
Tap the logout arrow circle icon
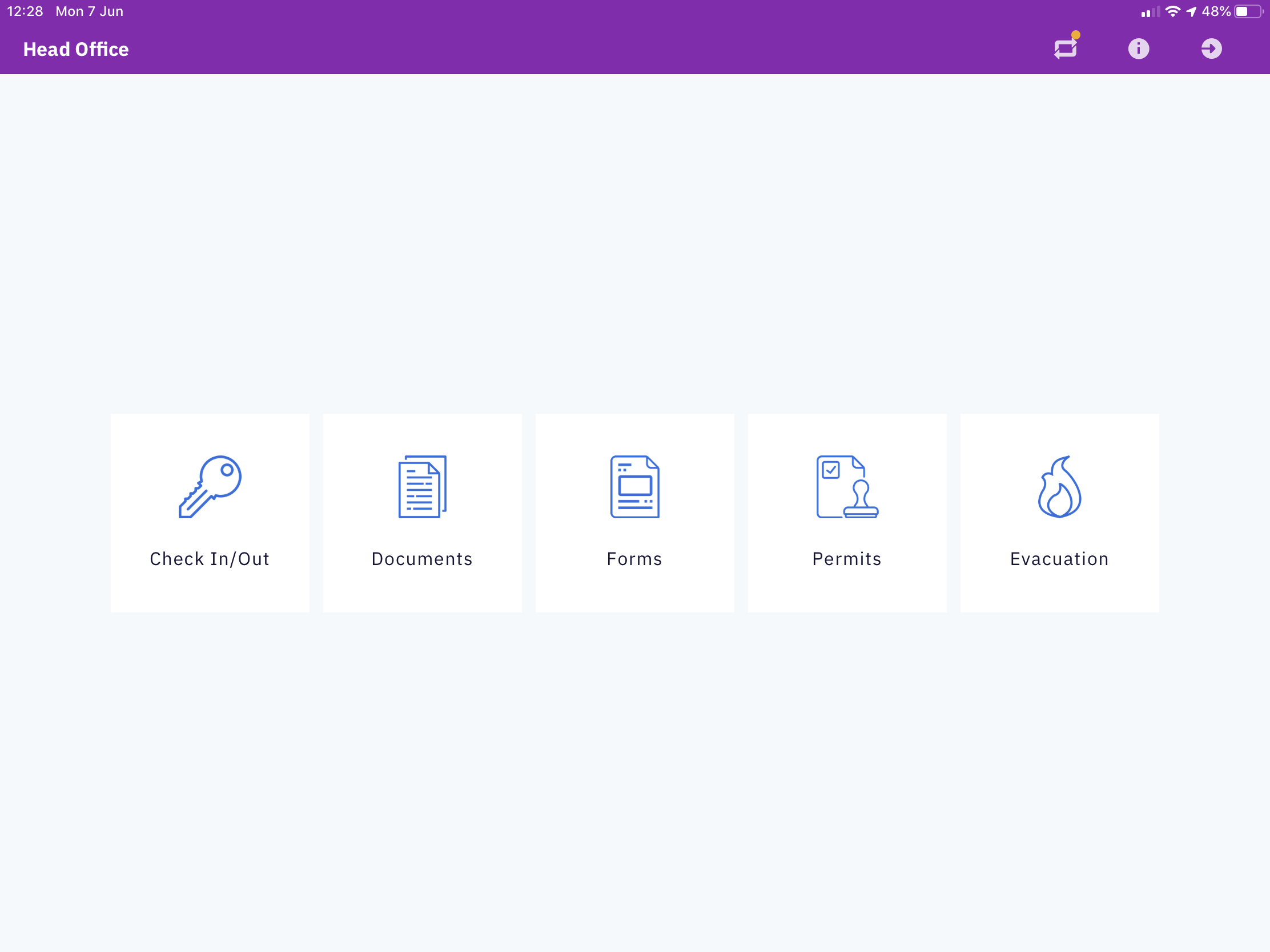coord(1211,49)
